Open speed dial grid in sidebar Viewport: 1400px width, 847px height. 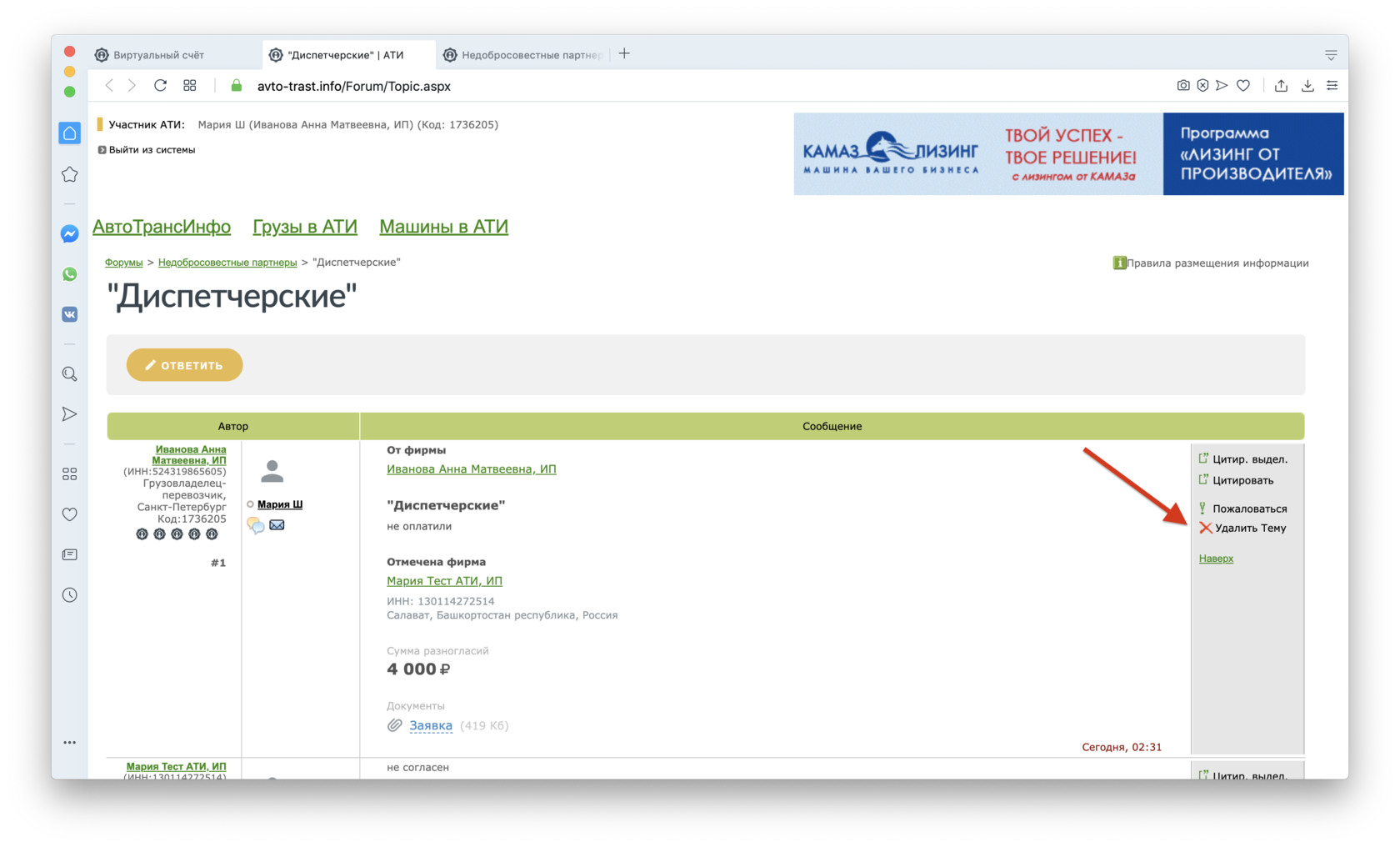[x=70, y=474]
